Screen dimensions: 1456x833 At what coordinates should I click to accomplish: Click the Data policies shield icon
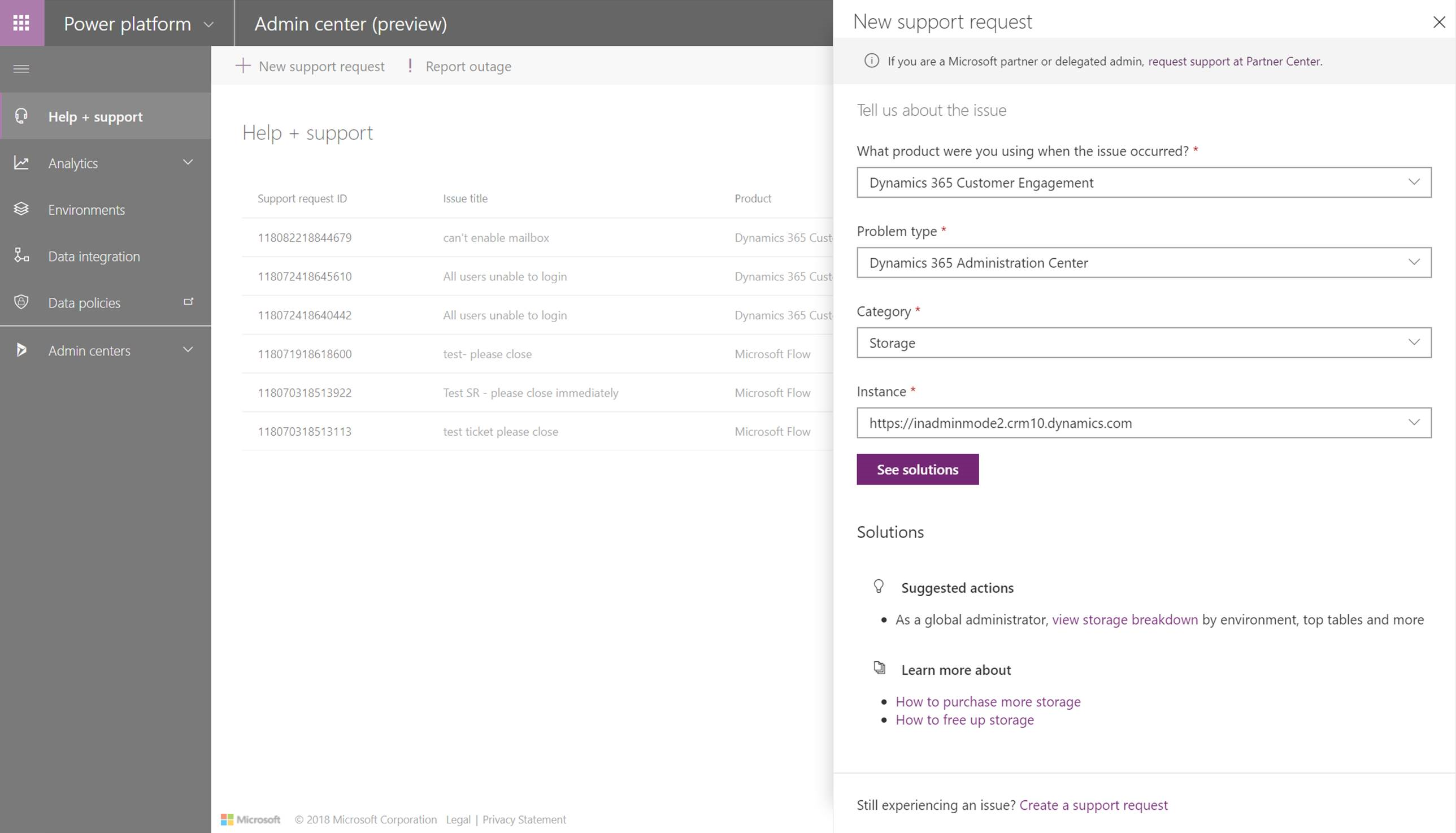point(21,302)
